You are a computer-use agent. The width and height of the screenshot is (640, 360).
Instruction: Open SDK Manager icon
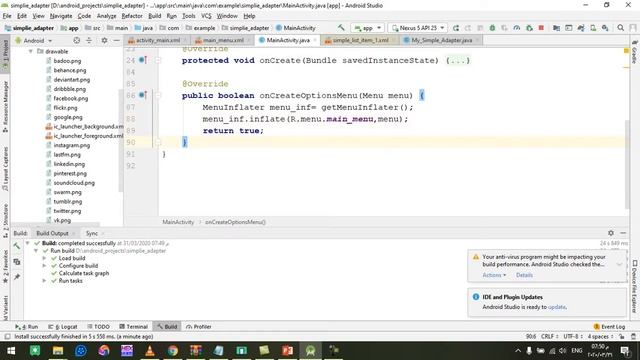tap(605, 28)
